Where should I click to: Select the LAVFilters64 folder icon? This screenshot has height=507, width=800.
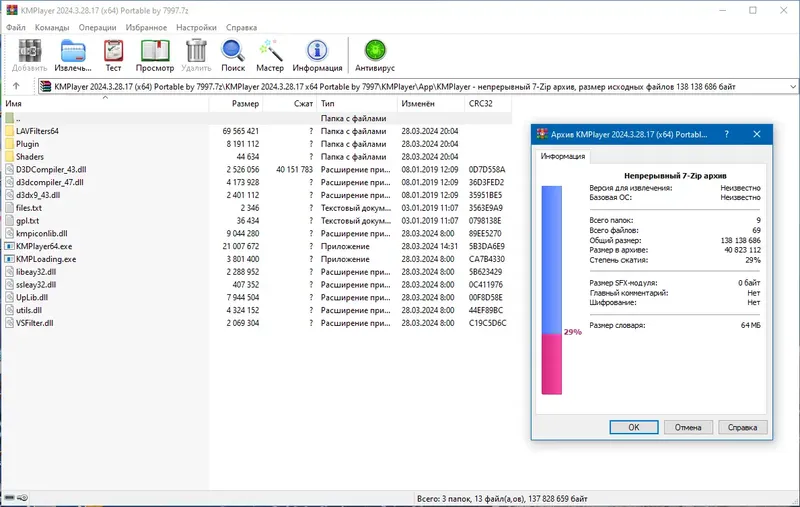pos(9,131)
